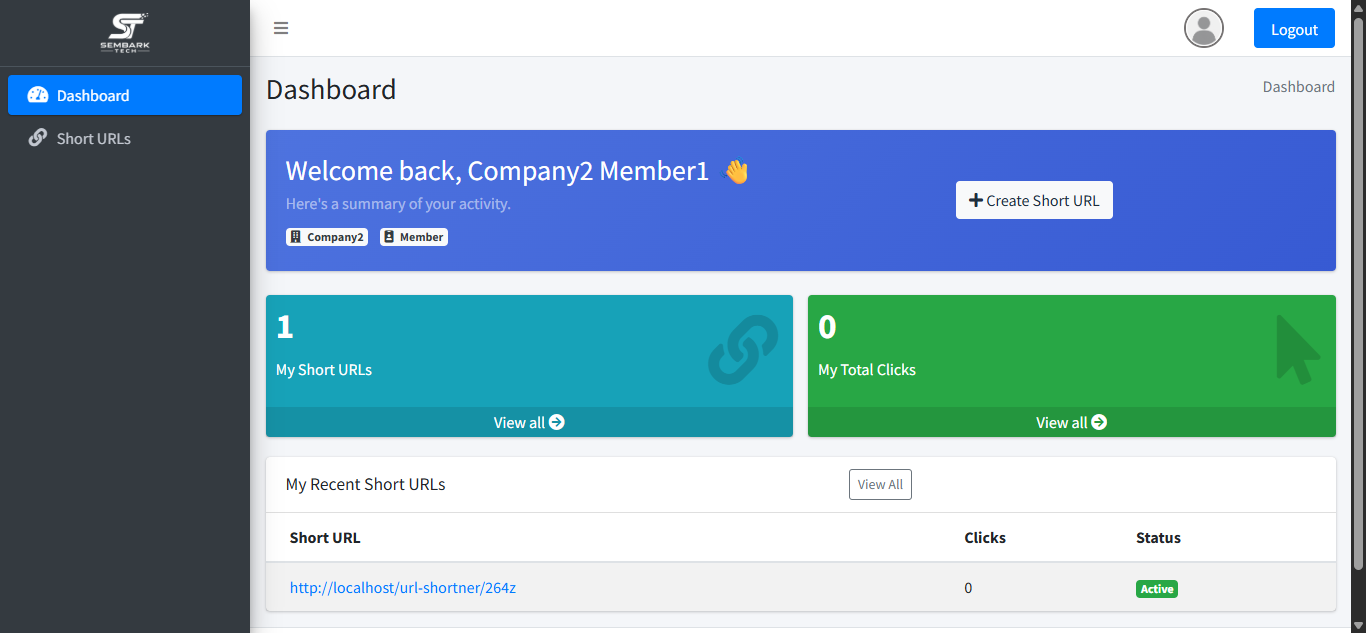View all under My Short URLs card
The image size is (1366, 633).
pos(529,422)
